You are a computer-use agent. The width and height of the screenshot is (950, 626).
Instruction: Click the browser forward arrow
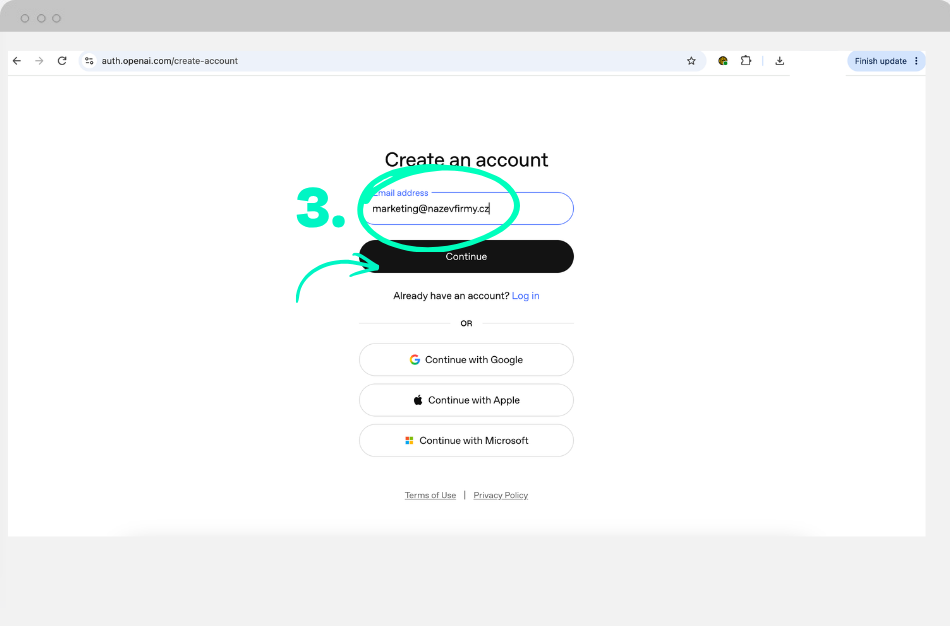[x=39, y=61]
